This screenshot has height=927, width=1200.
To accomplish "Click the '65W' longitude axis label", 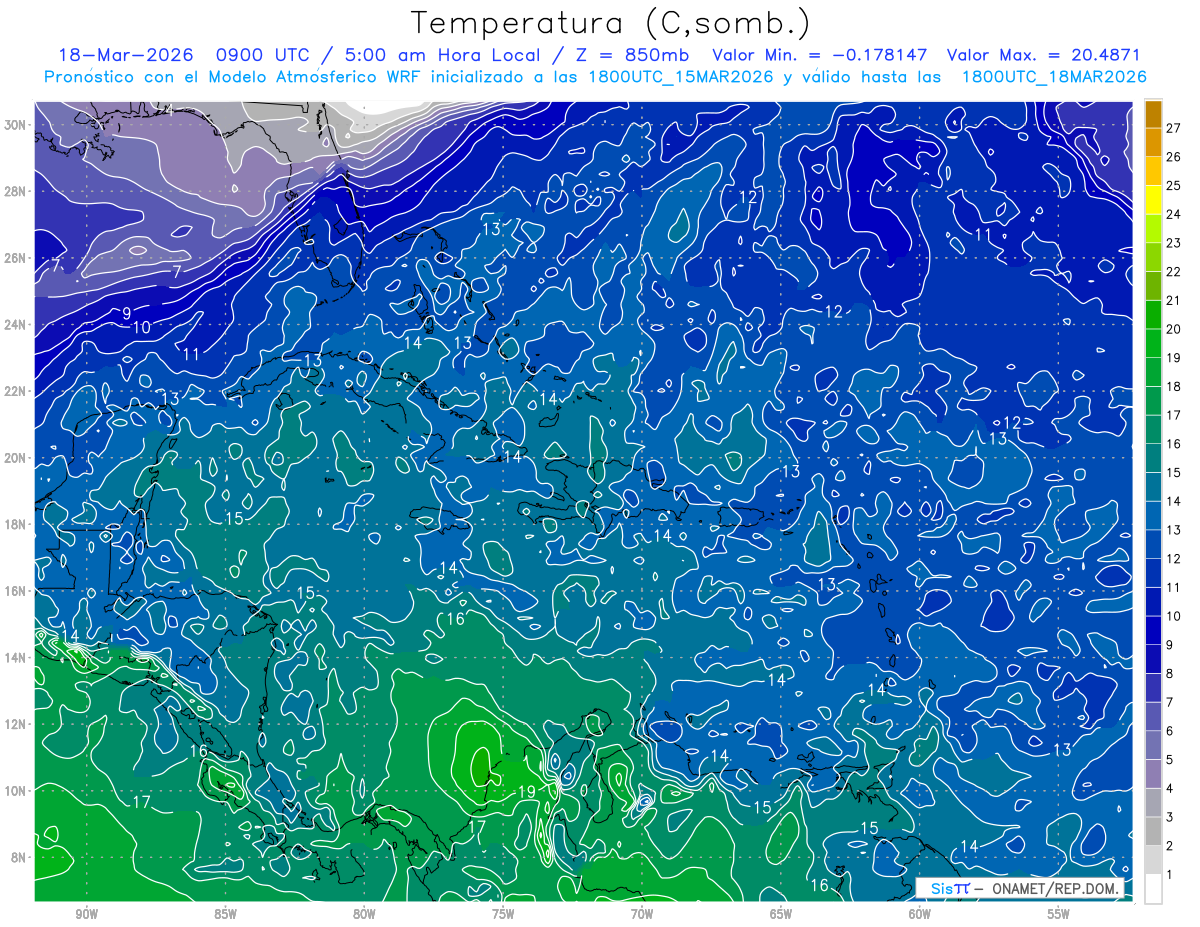I will [x=781, y=914].
